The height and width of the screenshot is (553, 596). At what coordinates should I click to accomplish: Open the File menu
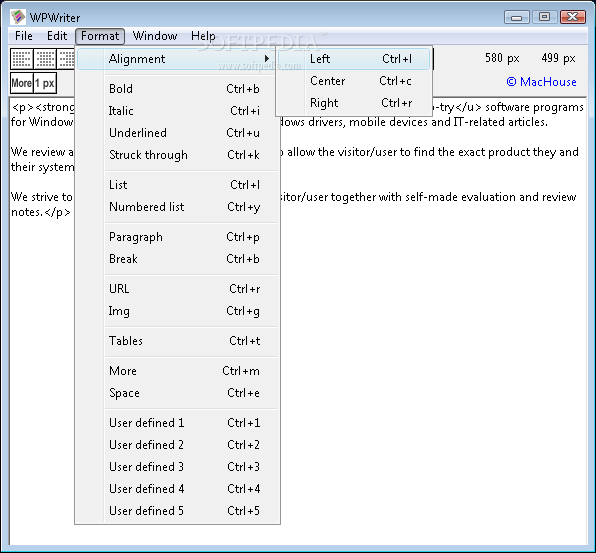[x=24, y=36]
